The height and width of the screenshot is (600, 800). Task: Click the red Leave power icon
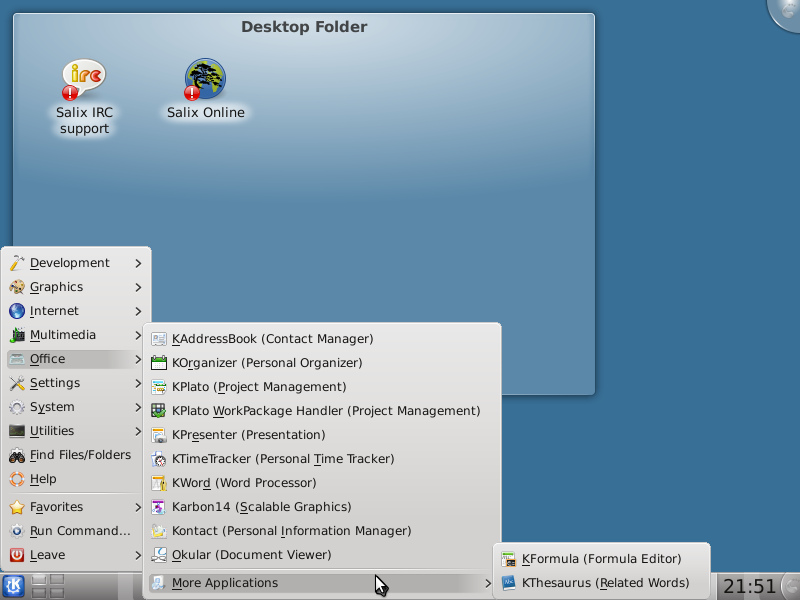pos(17,555)
